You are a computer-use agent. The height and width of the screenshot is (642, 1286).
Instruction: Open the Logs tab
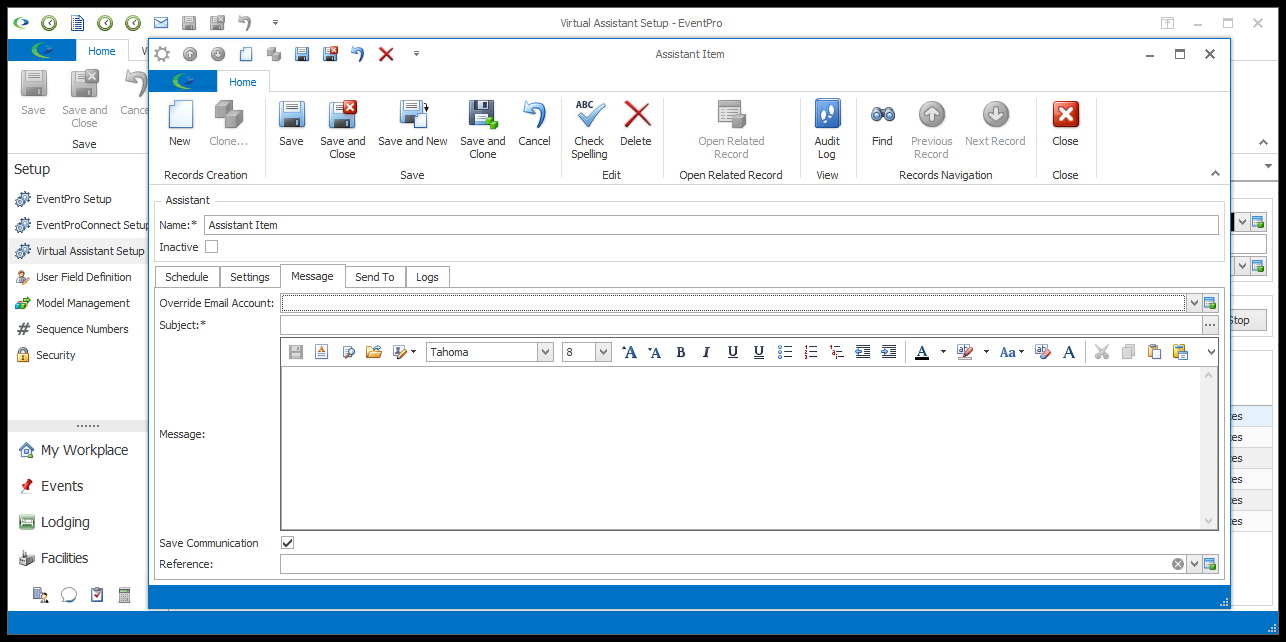click(427, 277)
